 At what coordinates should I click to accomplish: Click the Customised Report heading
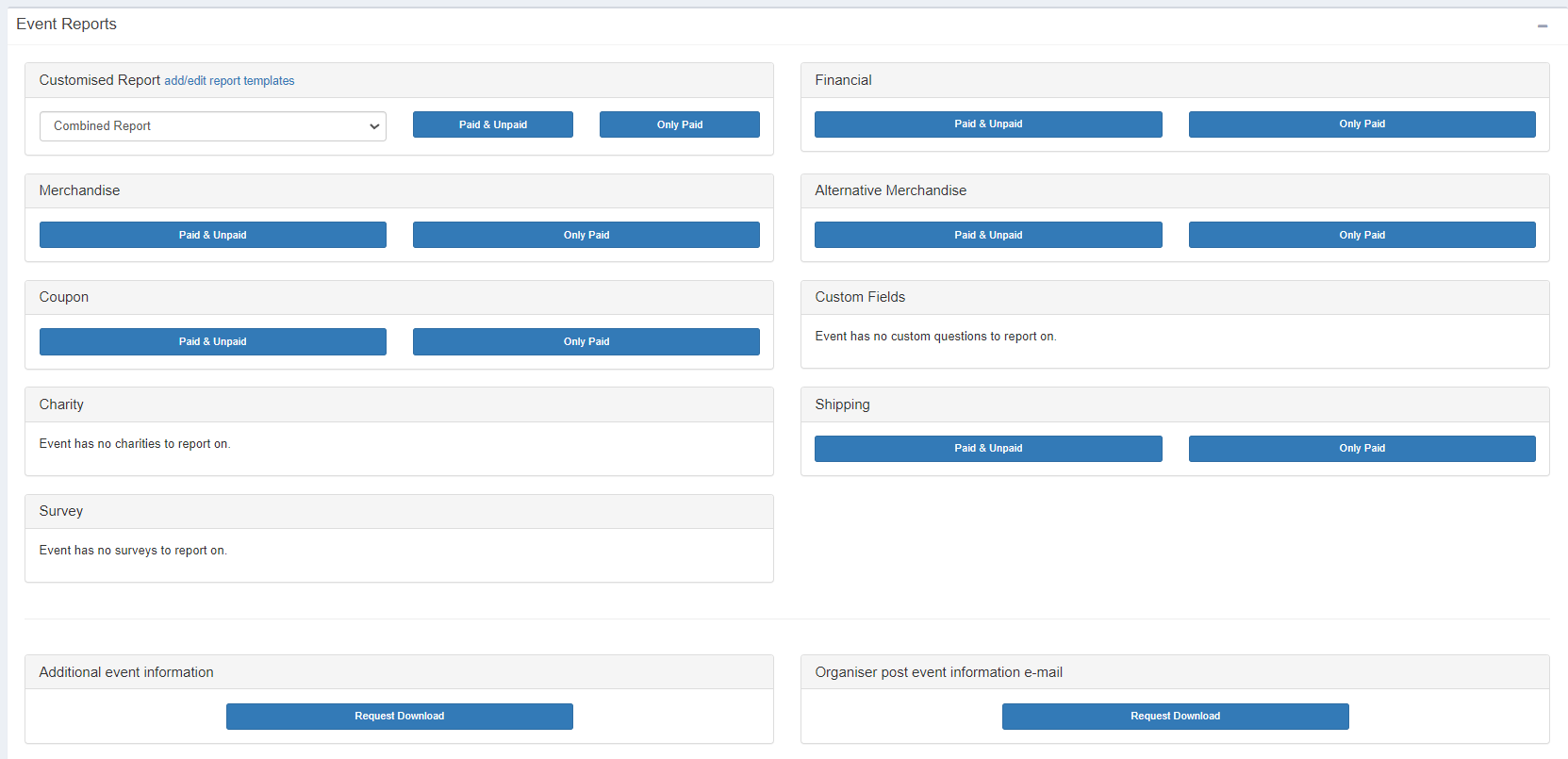100,80
